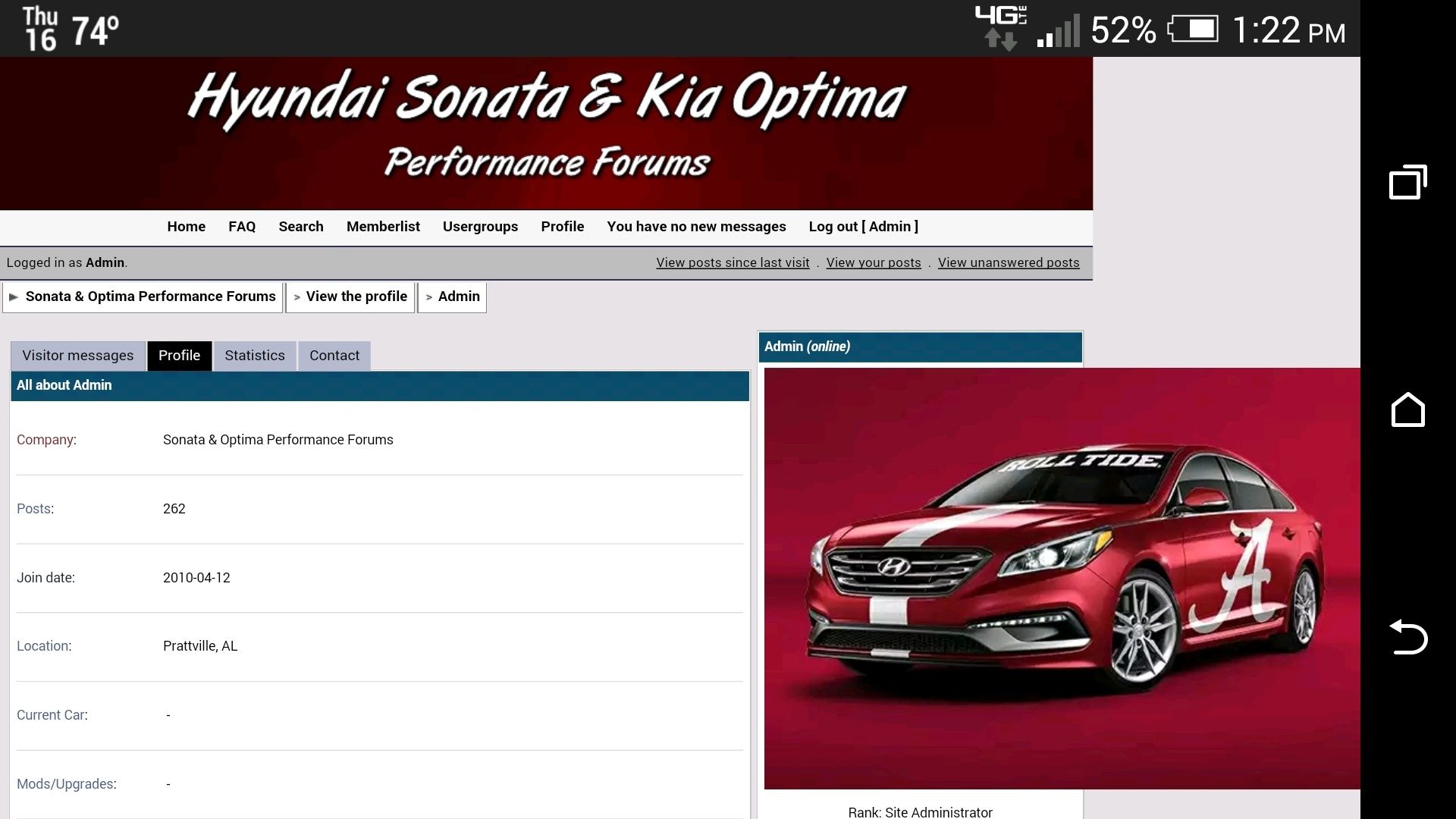
Task: Click View unanswered posts link
Action: 1009,262
